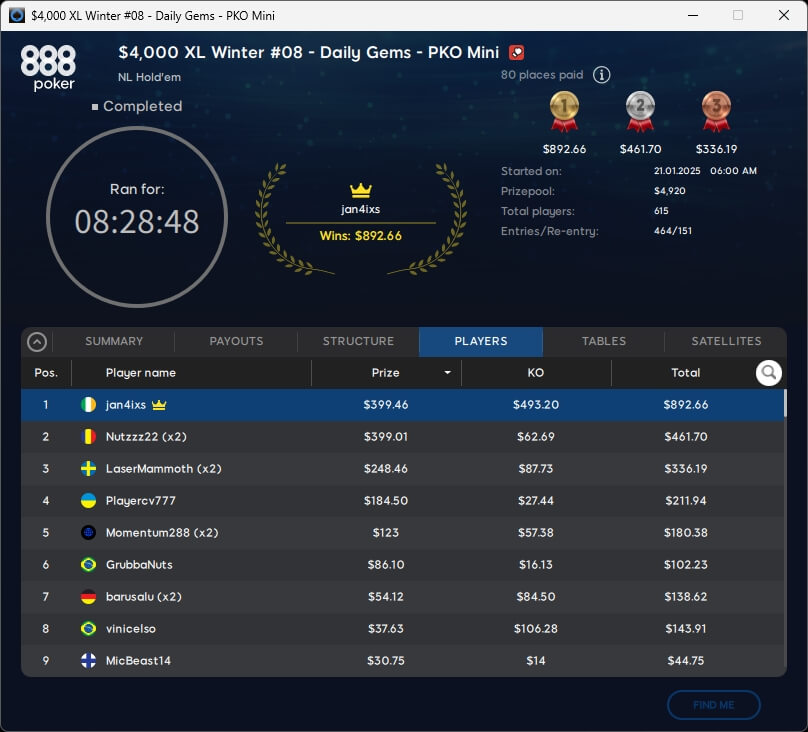Click the winner crown icon above jan4ixs
This screenshot has height=732, width=808.
[x=361, y=190]
